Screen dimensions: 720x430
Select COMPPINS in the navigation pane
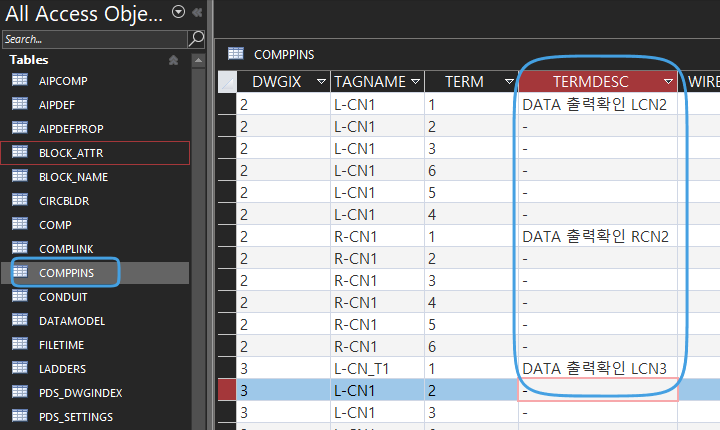(96, 273)
